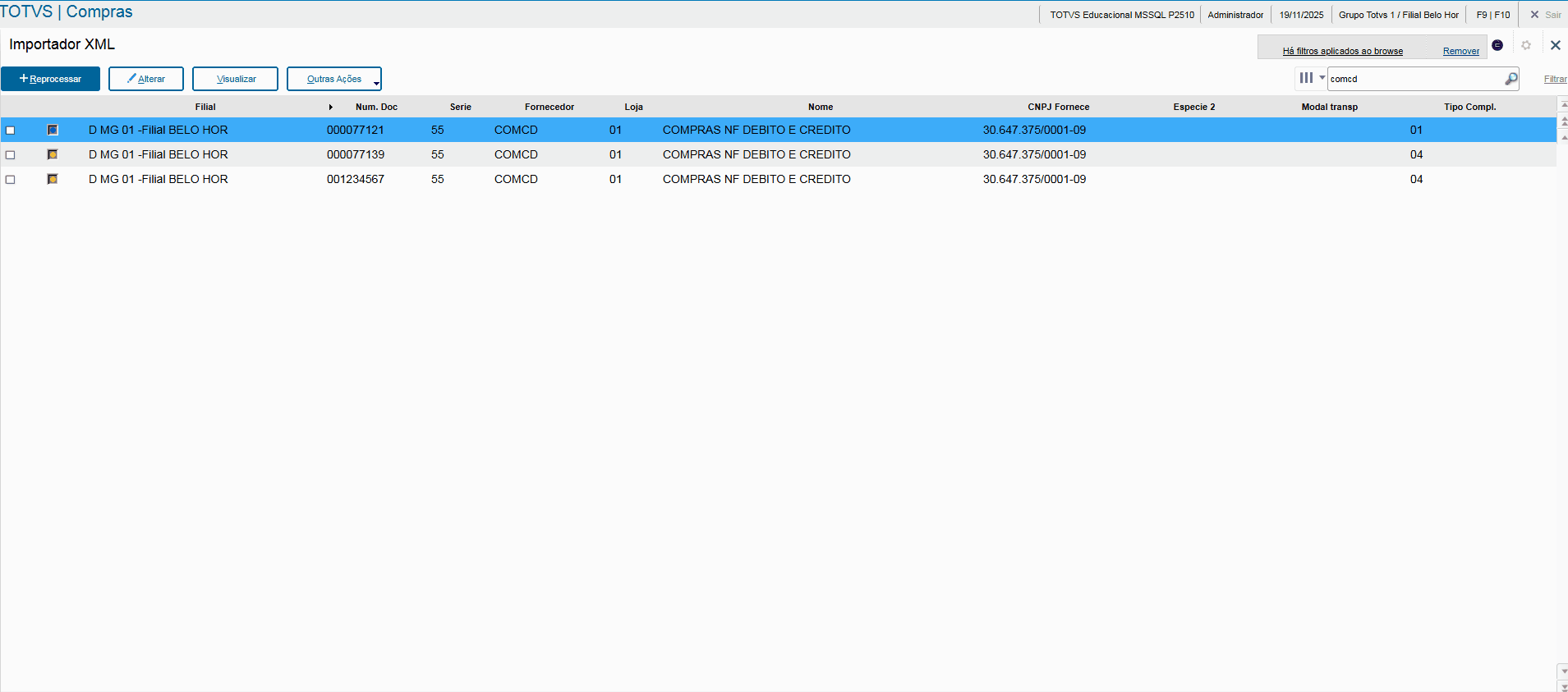
Task: Open the 'Há filtros aplicados ao browse' notice
Action: tap(1343, 51)
